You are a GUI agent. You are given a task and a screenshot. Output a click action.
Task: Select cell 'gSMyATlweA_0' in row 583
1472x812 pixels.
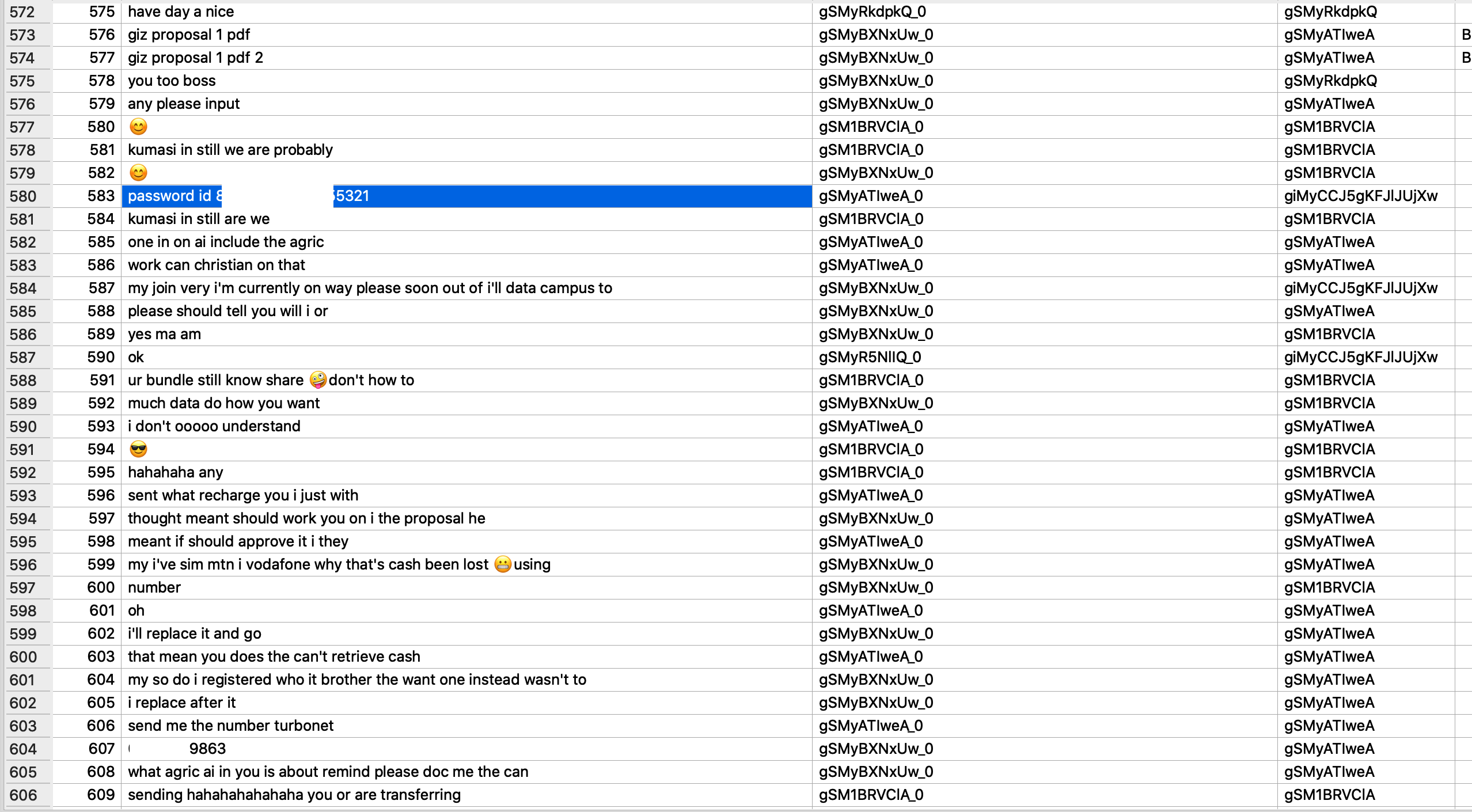(1045, 196)
